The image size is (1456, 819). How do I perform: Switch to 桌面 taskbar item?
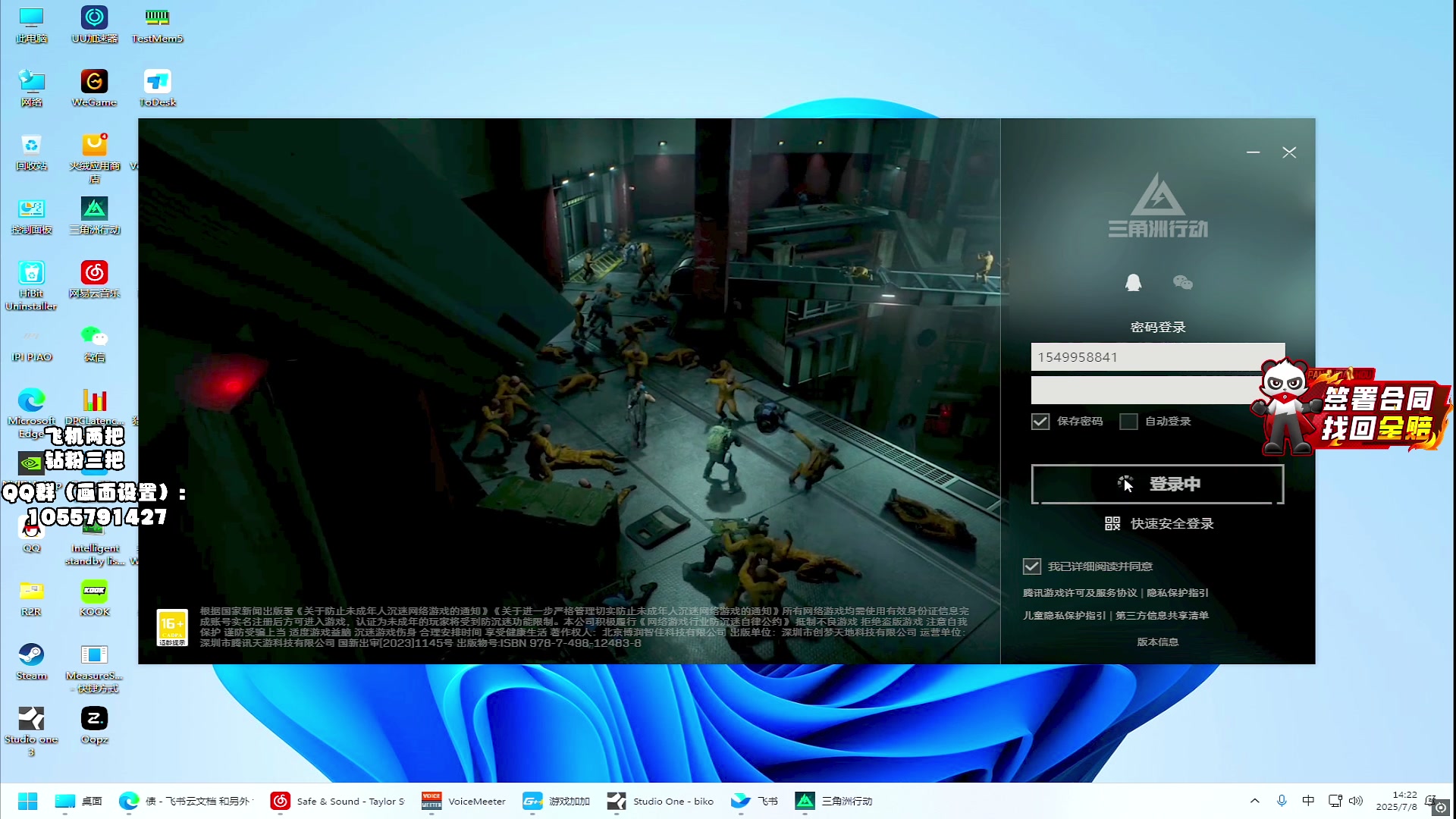click(78, 801)
